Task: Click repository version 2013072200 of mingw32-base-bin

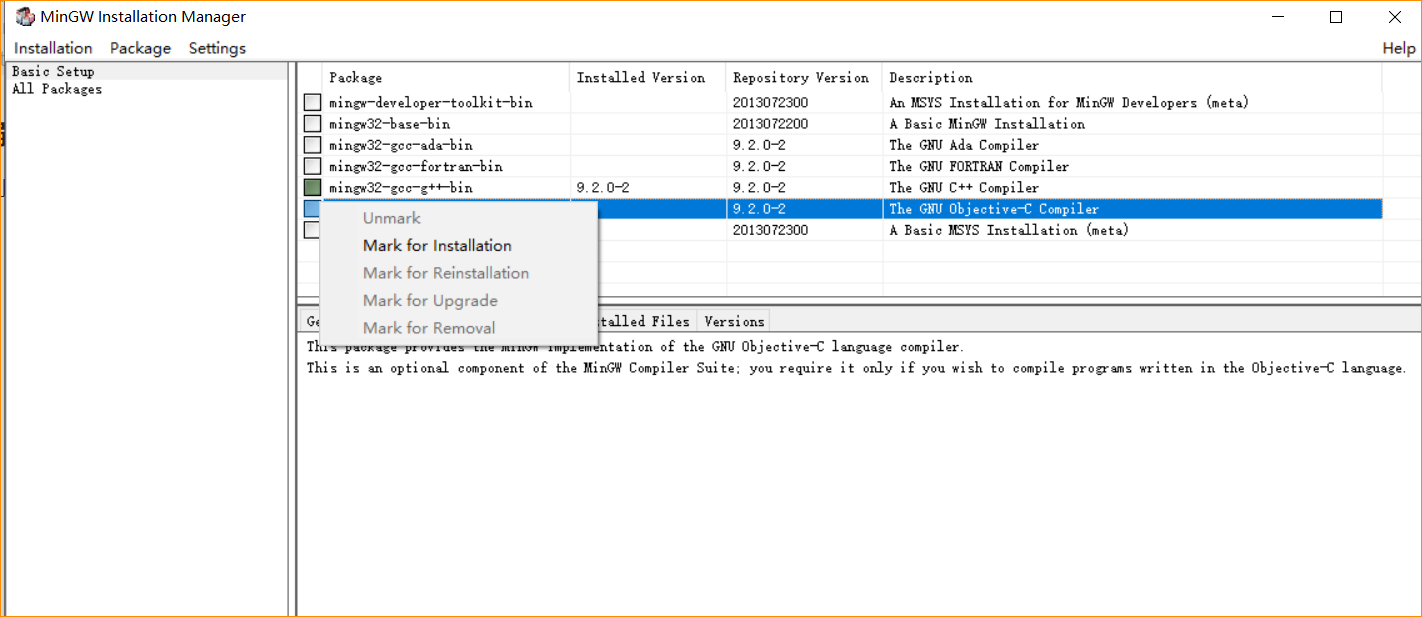Action: click(771, 124)
